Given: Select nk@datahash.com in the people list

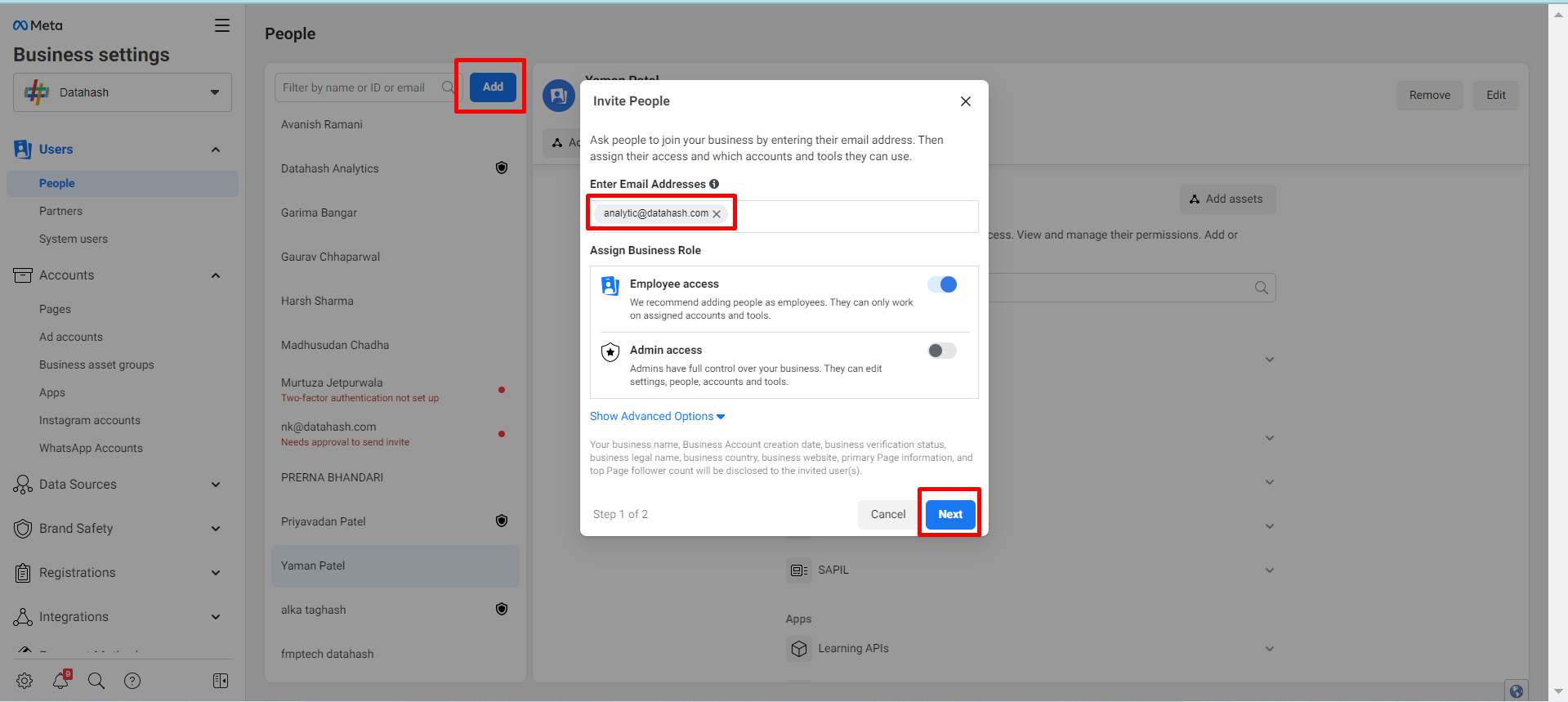Looking at the screenshot, I should (395, 433).
